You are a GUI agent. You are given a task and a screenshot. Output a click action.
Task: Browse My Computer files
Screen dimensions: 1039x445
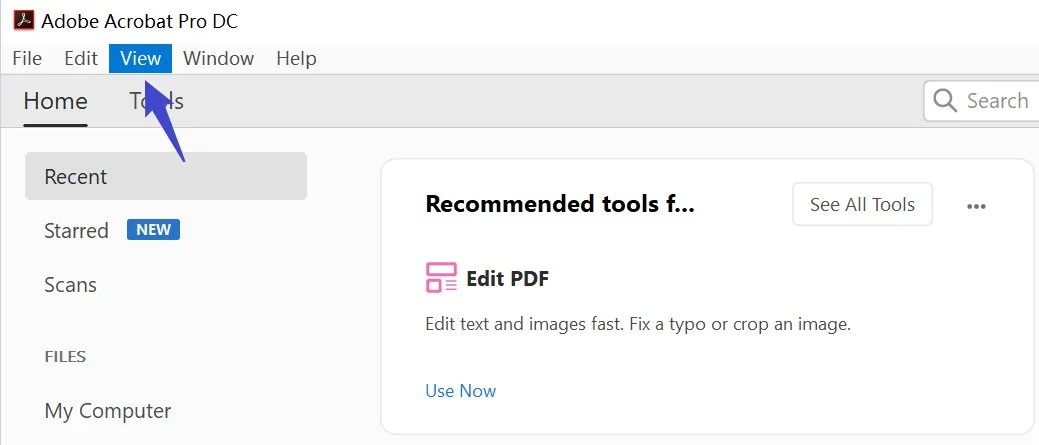108,411
